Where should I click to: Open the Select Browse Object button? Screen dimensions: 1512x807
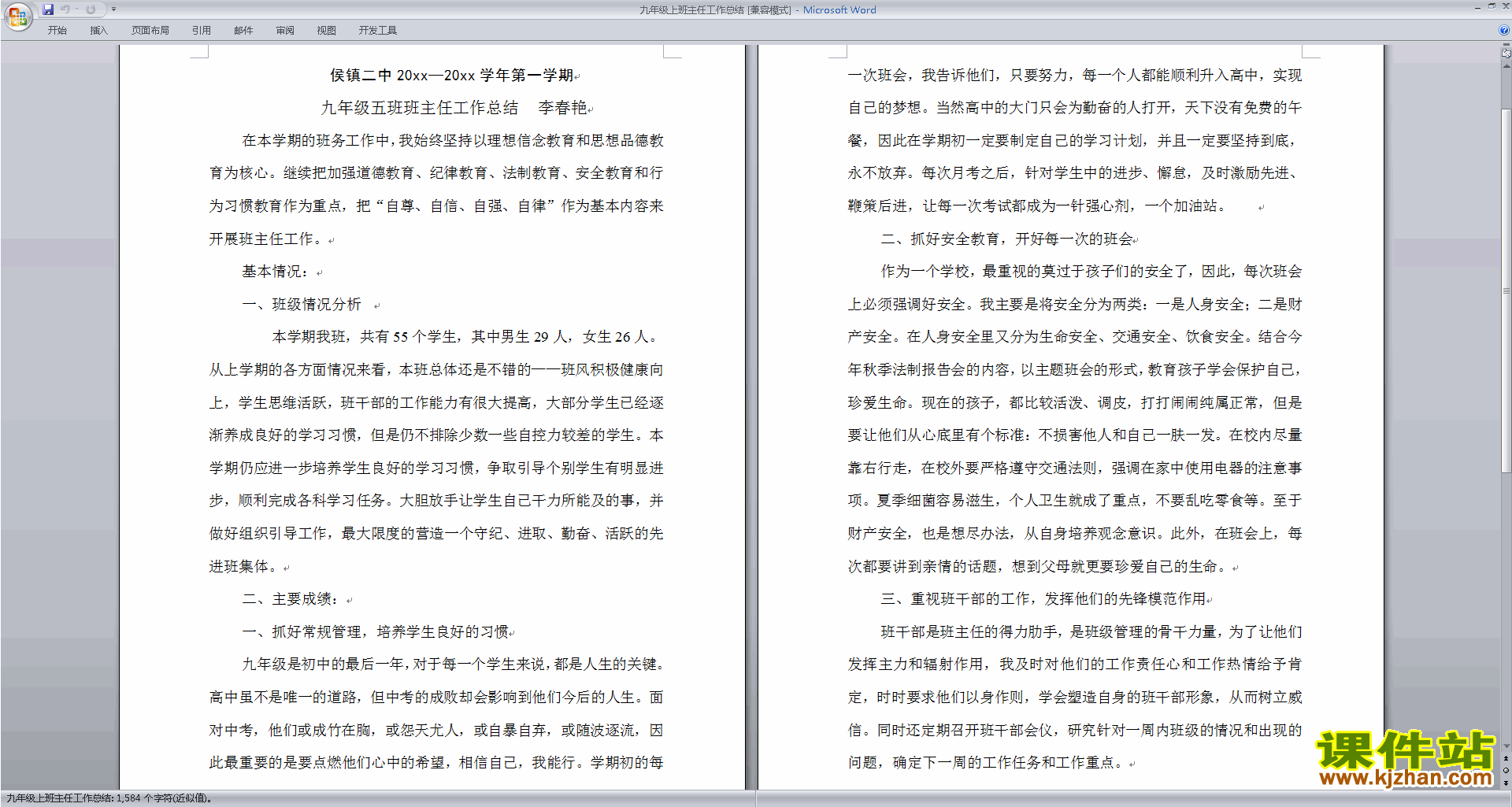coord(1506,771)
